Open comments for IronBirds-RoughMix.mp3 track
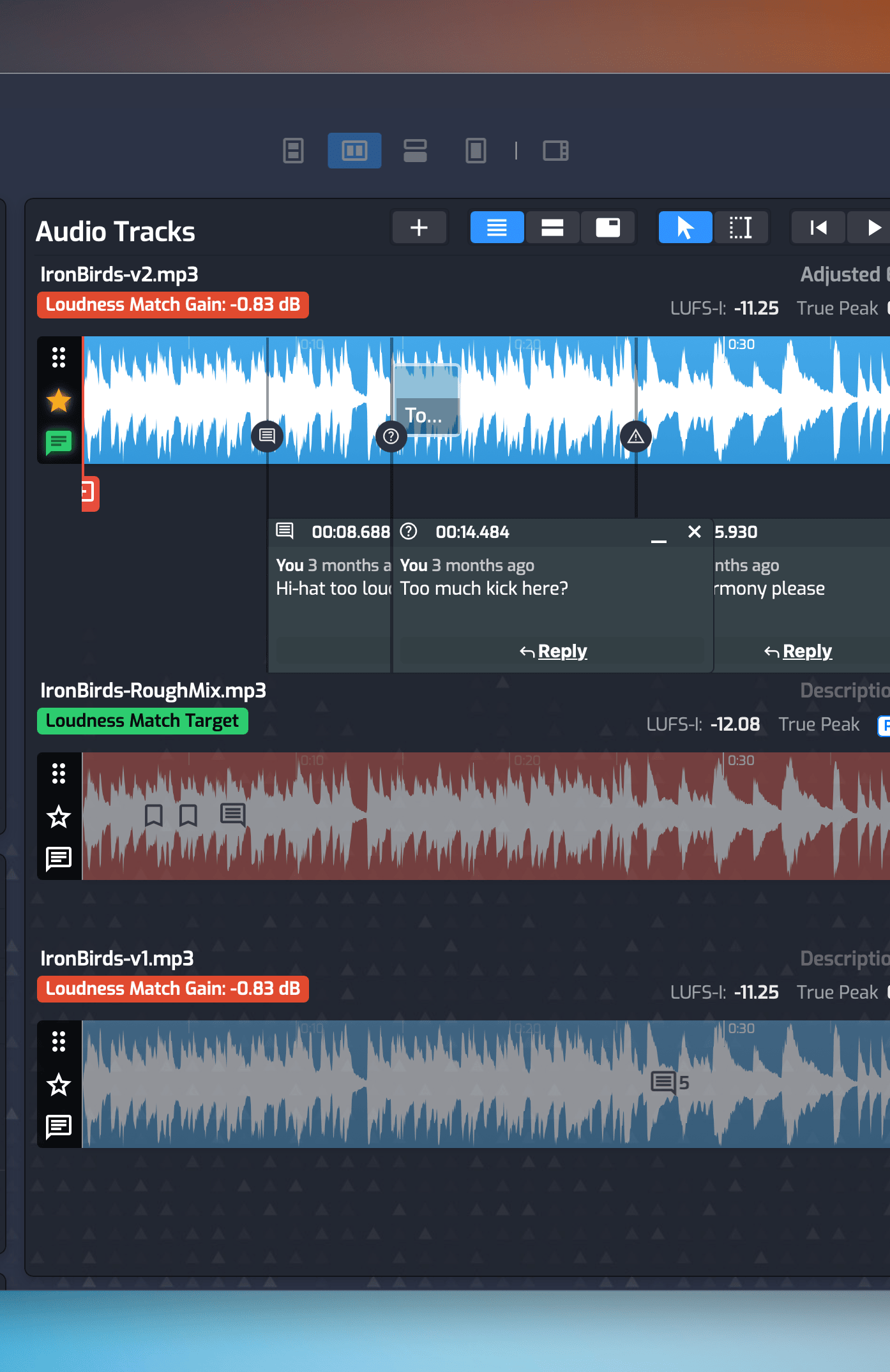The width and height of the screenshot is (890, 1372). (59, 859)
